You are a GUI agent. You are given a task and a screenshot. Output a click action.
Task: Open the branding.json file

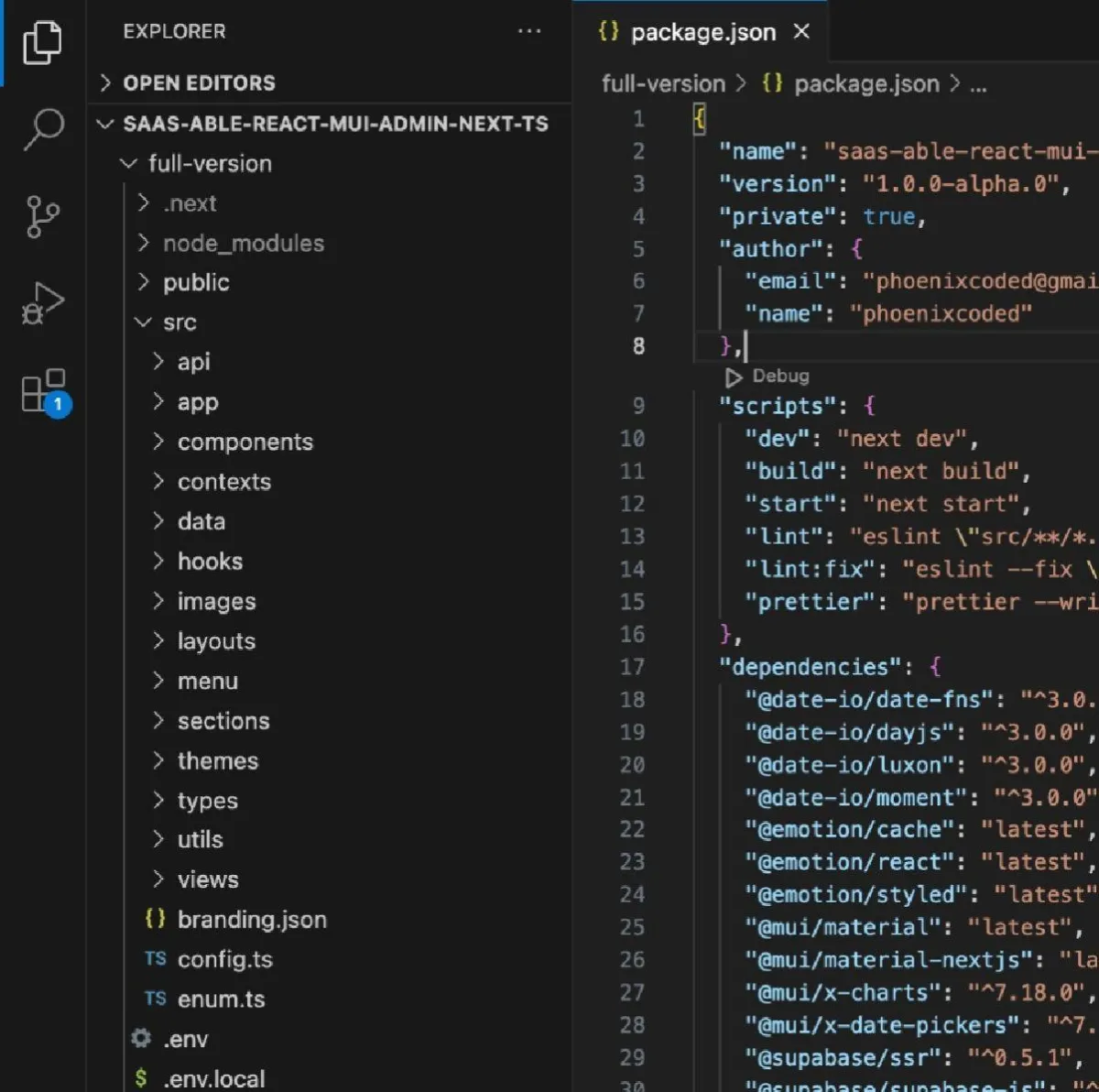pos(251,919)
